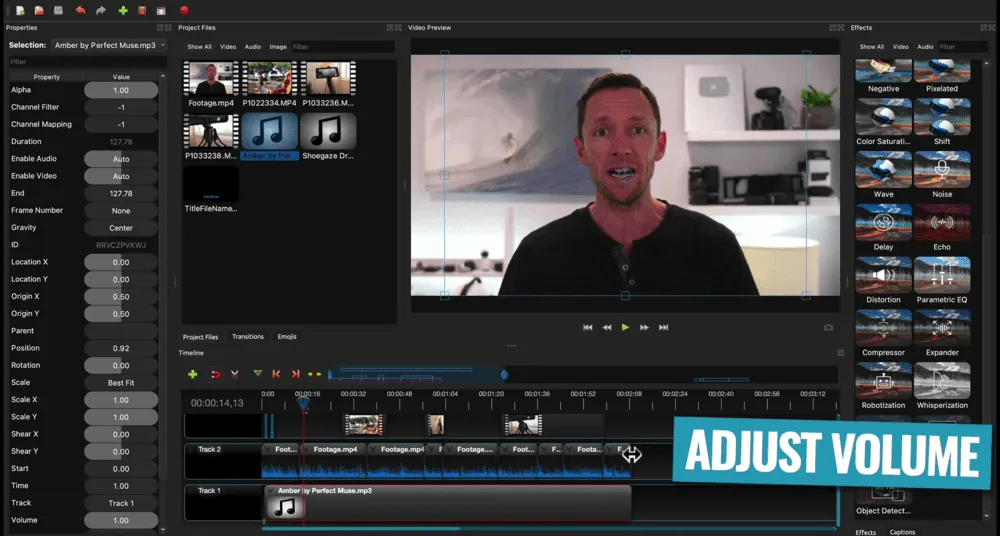Open the Emojis tab
Screen dimensions: 1000x536
tap(287, 337)
